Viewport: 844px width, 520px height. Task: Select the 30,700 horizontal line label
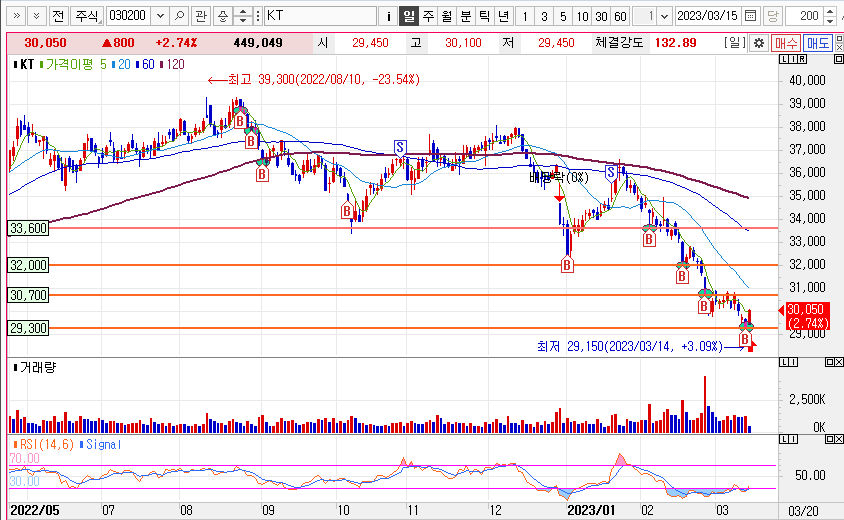click(29, 295)
